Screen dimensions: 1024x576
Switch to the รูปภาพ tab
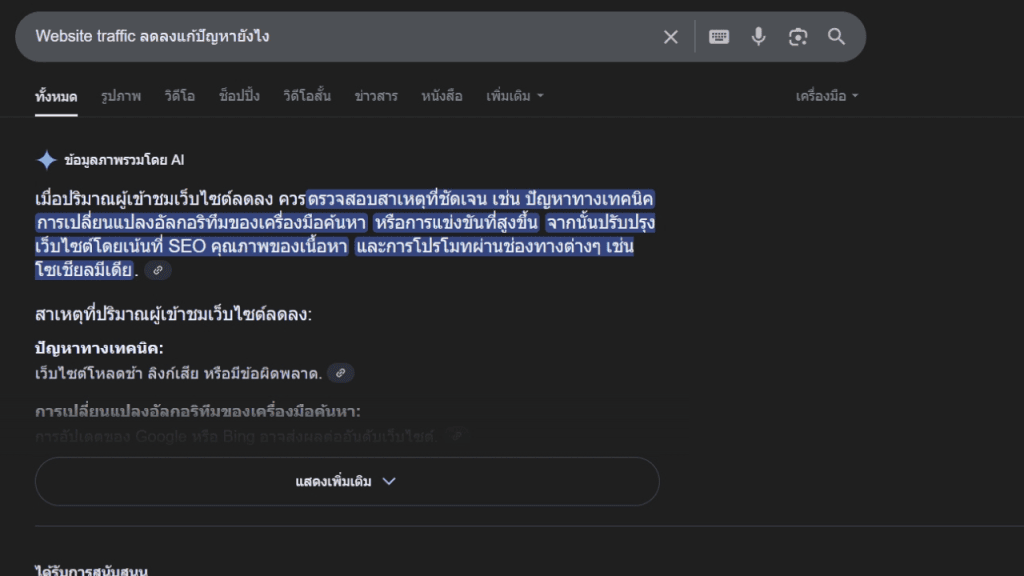click(x=120, y=95)
